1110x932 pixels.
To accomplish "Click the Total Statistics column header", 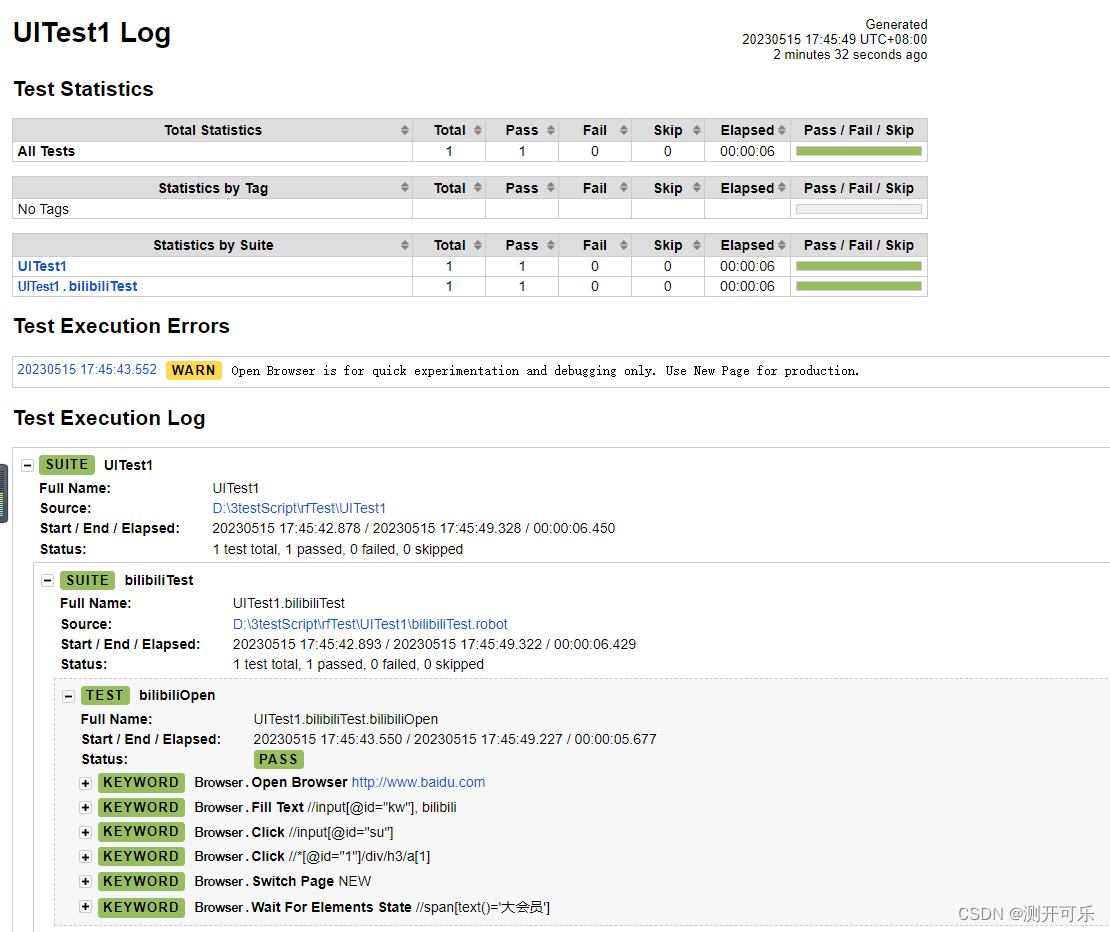I will click(213, 130).
